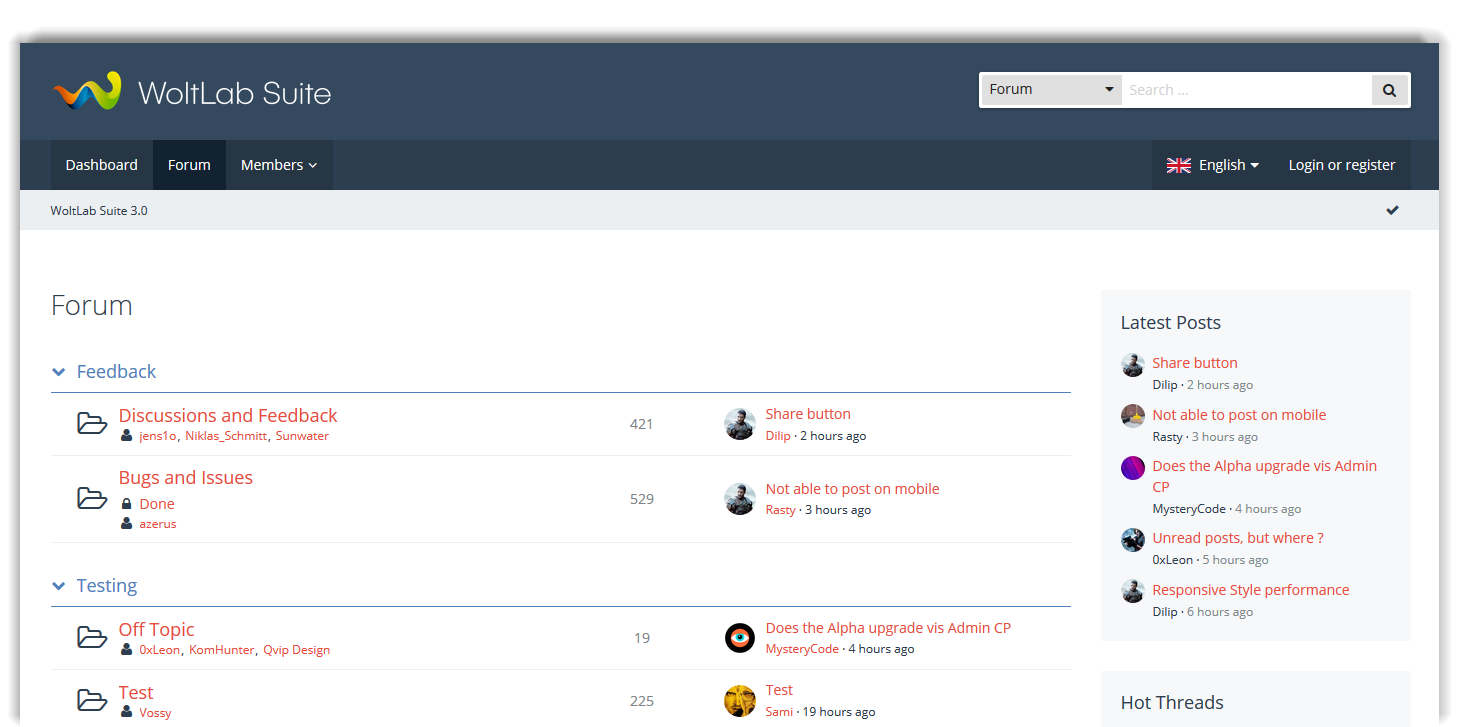View moderator jens1o's profile
Image resolution: width=1462 pixels, height=727 pixels.
[158, 436]
